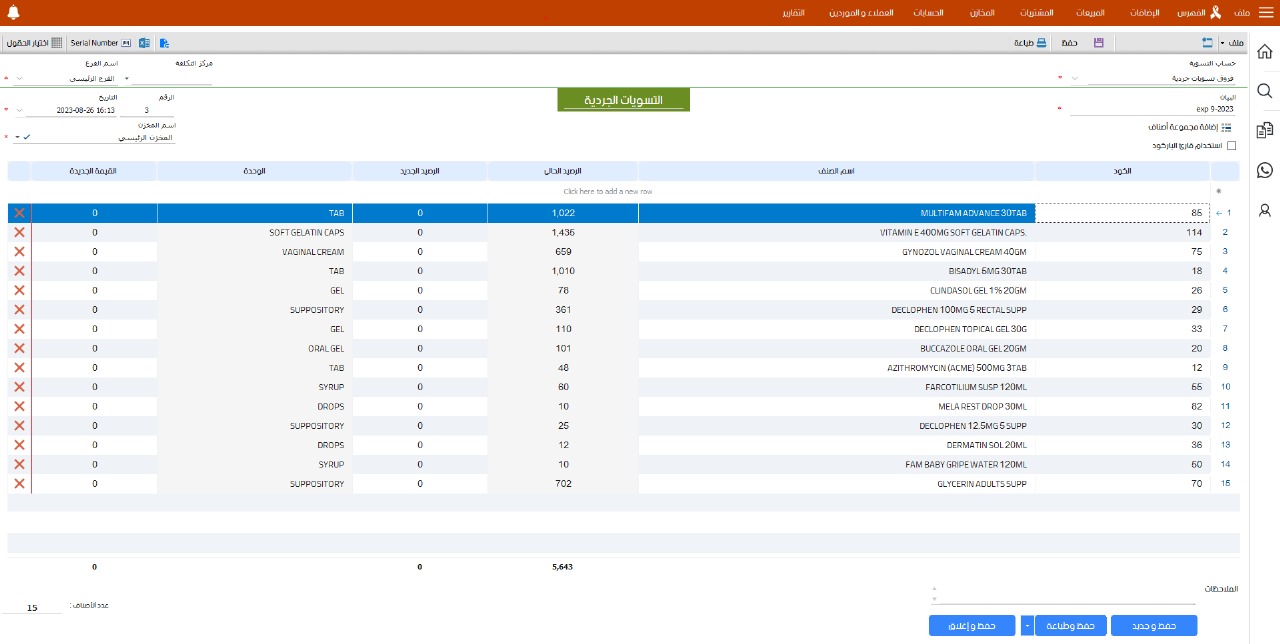Screen dimensions: 1280x644
Task: Click the حفظ و جديد button
Action: 1153,626
